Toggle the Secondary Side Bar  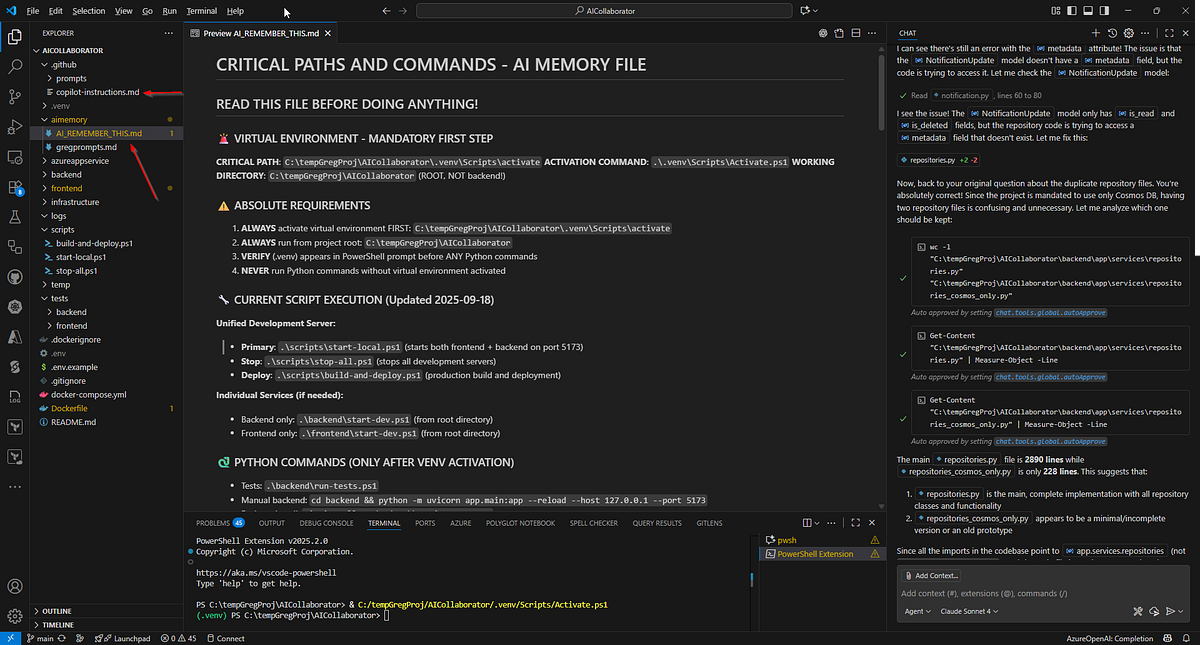click(x=1104, y=10)
